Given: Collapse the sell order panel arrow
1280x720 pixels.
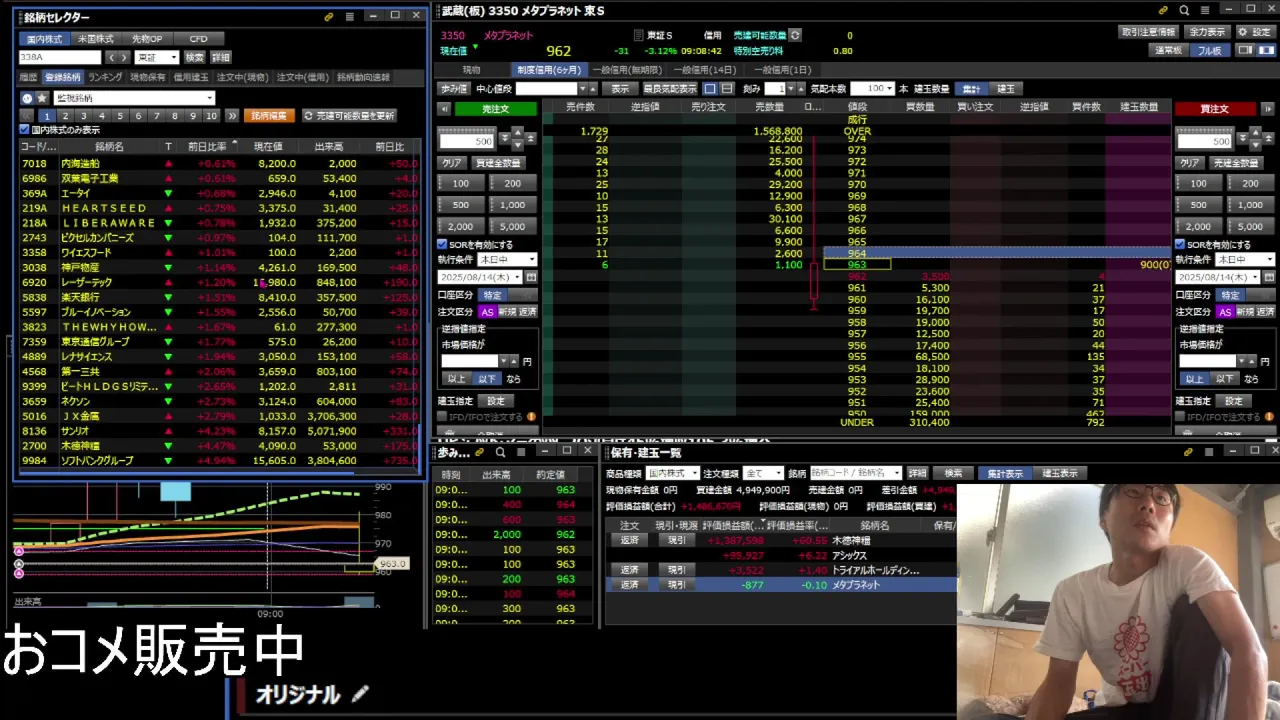Looking at the screenshot, I should pyautogui.click(x=444, y=108).
